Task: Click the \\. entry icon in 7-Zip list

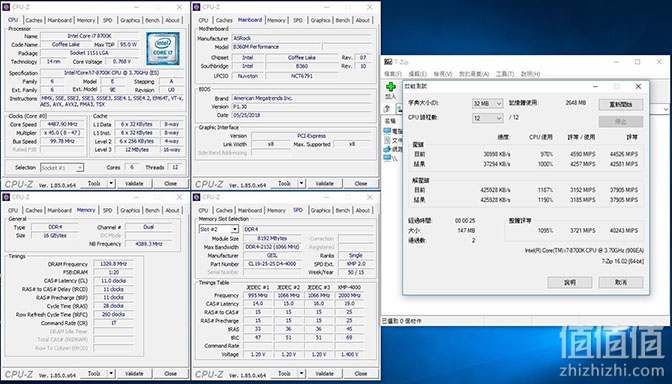Action: click(x=388, y=158)
